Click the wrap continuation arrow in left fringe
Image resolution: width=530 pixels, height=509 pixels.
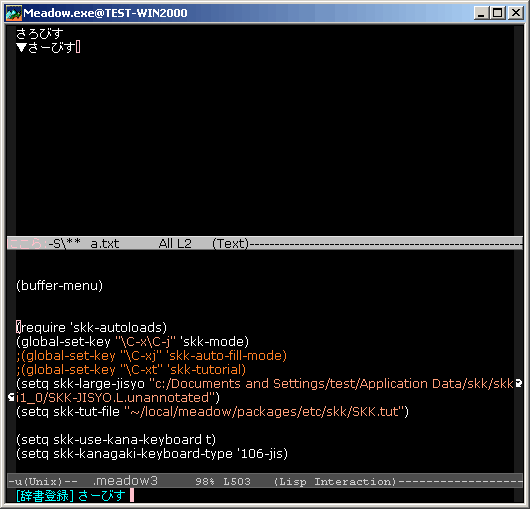pyautogui.click(x=11, y=398)
